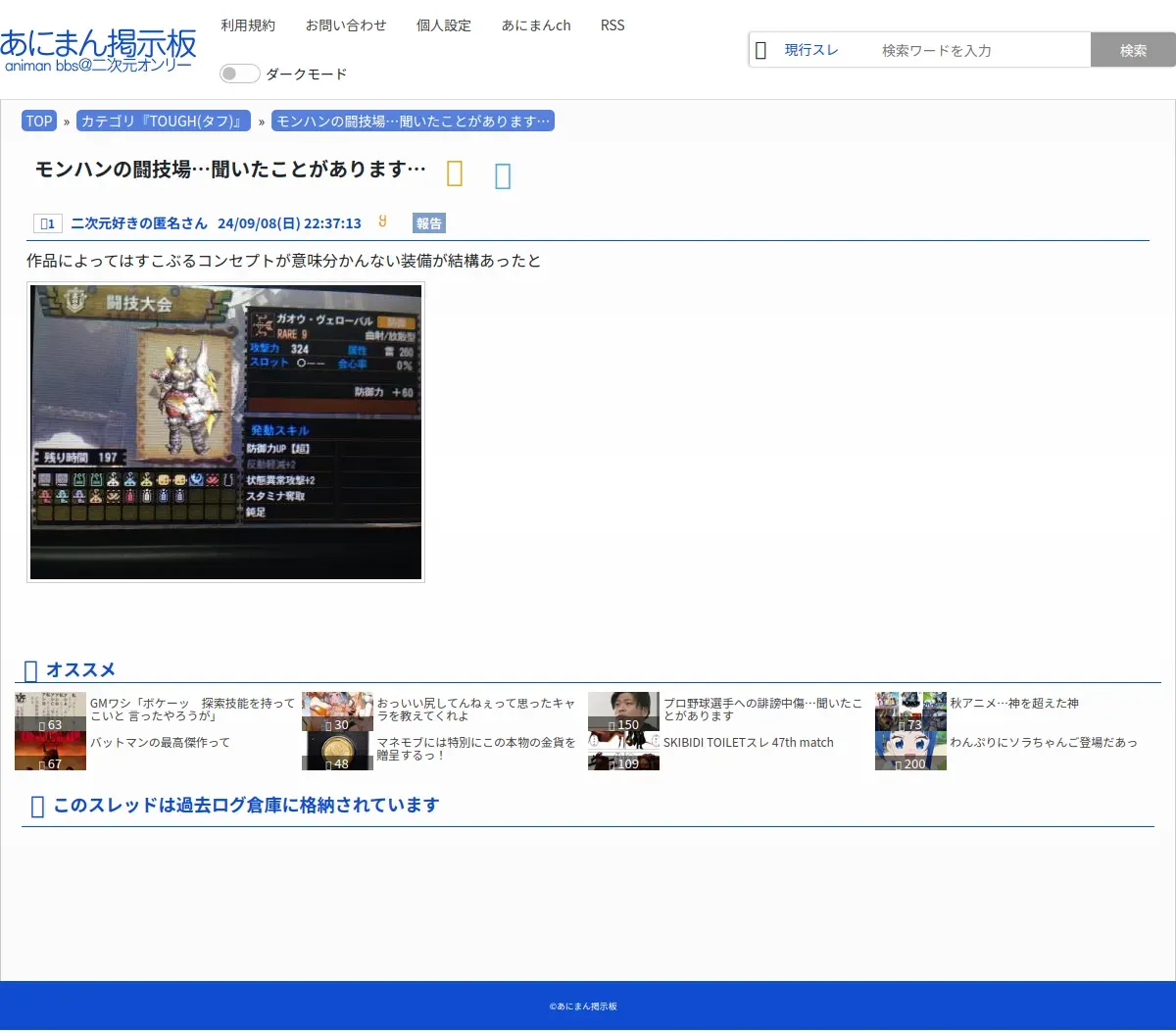The height and width of the screenshot is (1031, 1176).
Task: Open thumbnail with 30 replies
Action: click(337, 712)
